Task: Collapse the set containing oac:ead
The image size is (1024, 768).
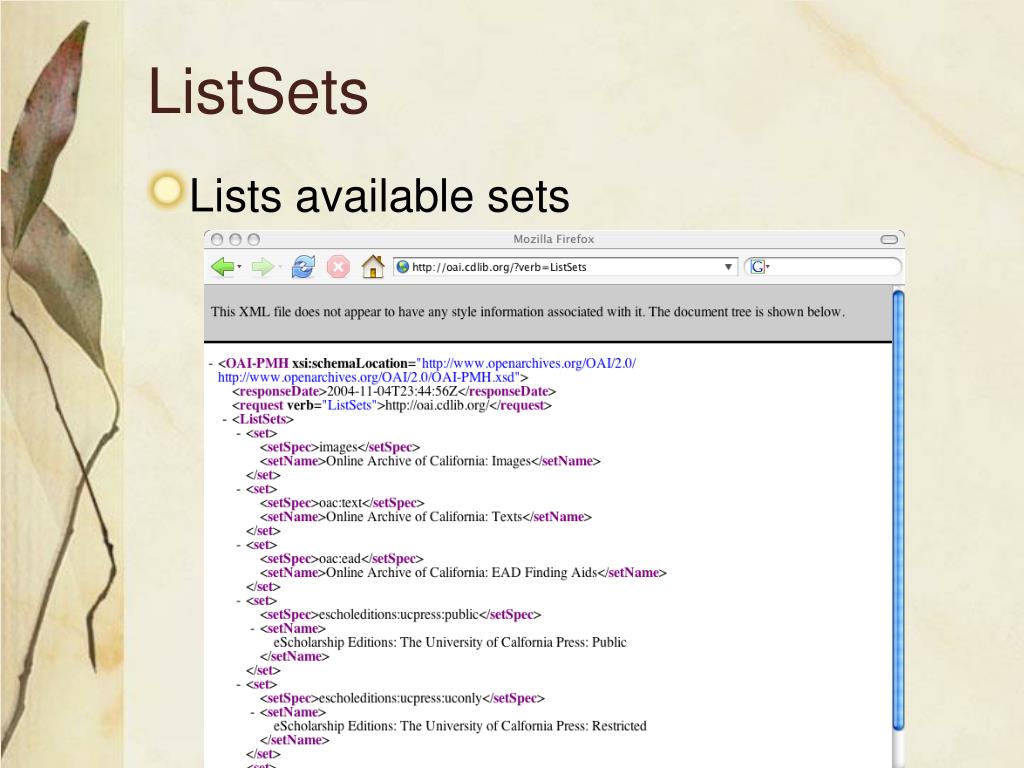Action: [x=239, y=545]
